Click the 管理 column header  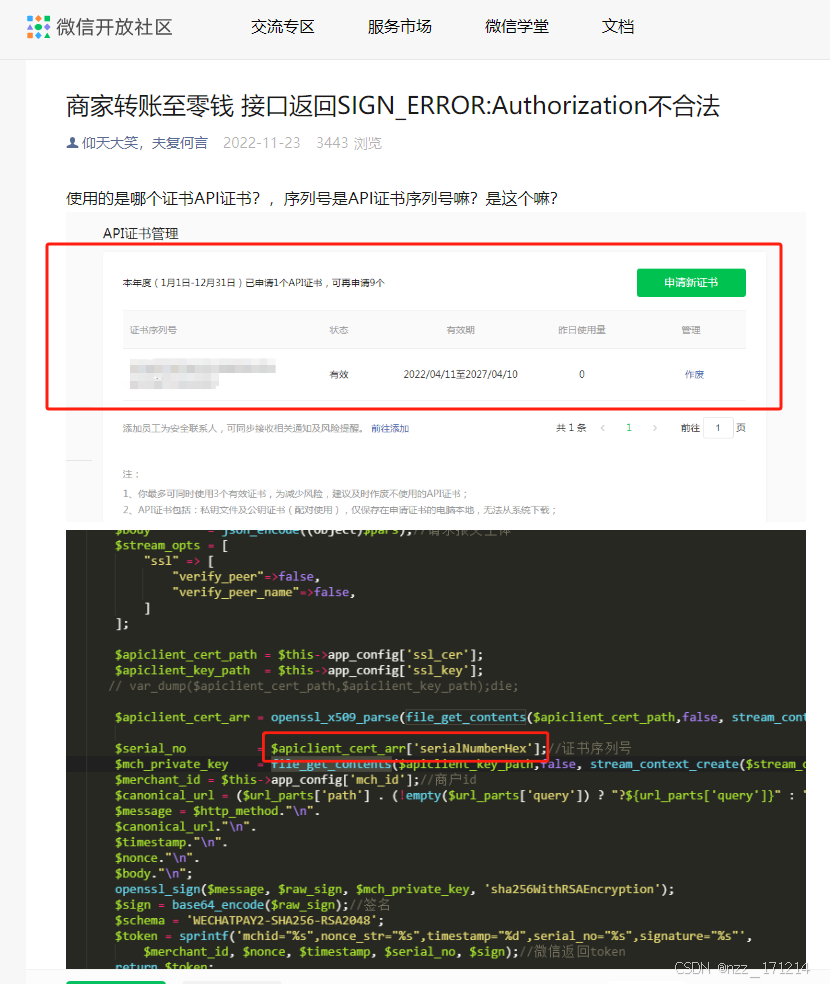(x=691, y=330)
